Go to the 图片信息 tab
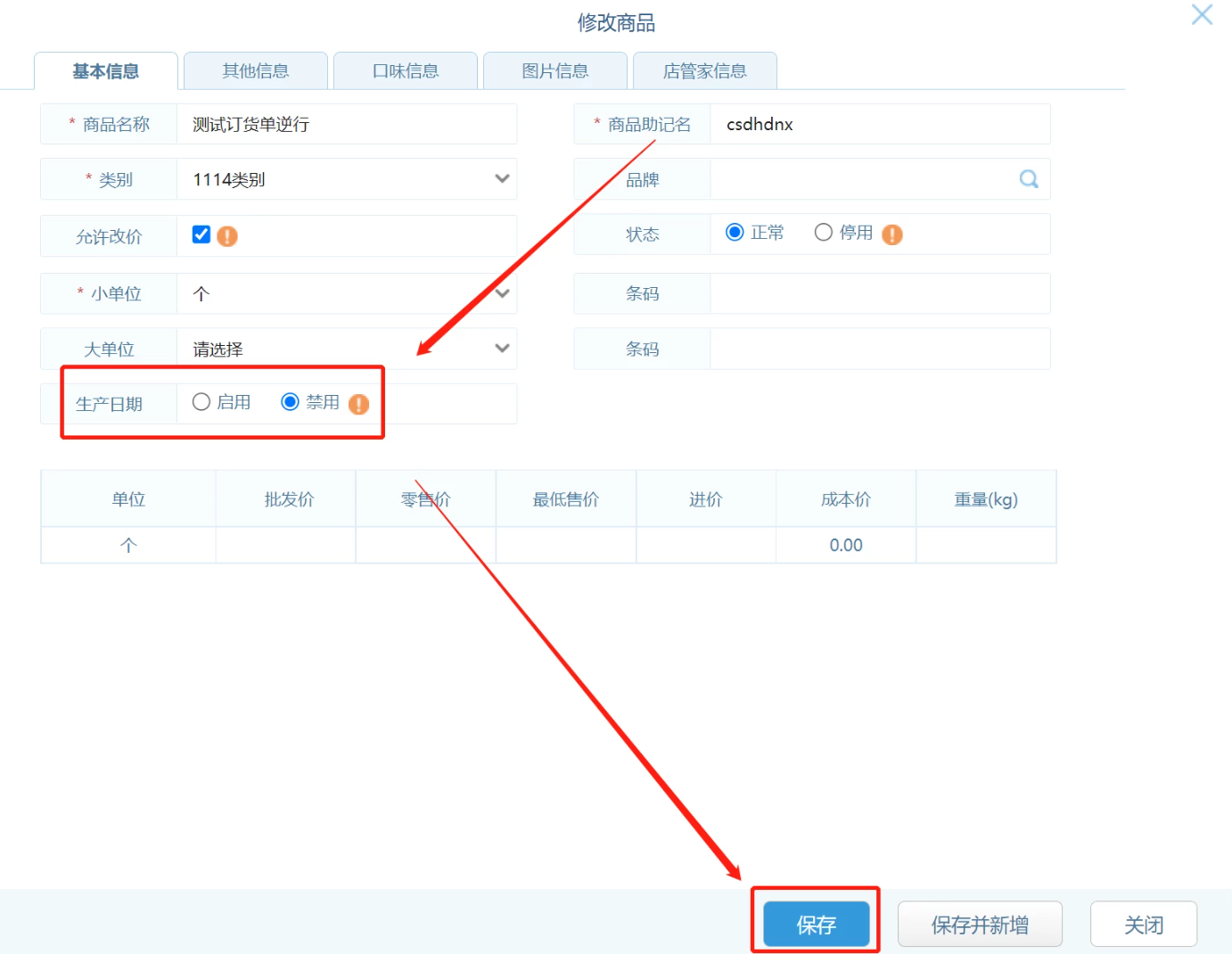 coord(555,71)
